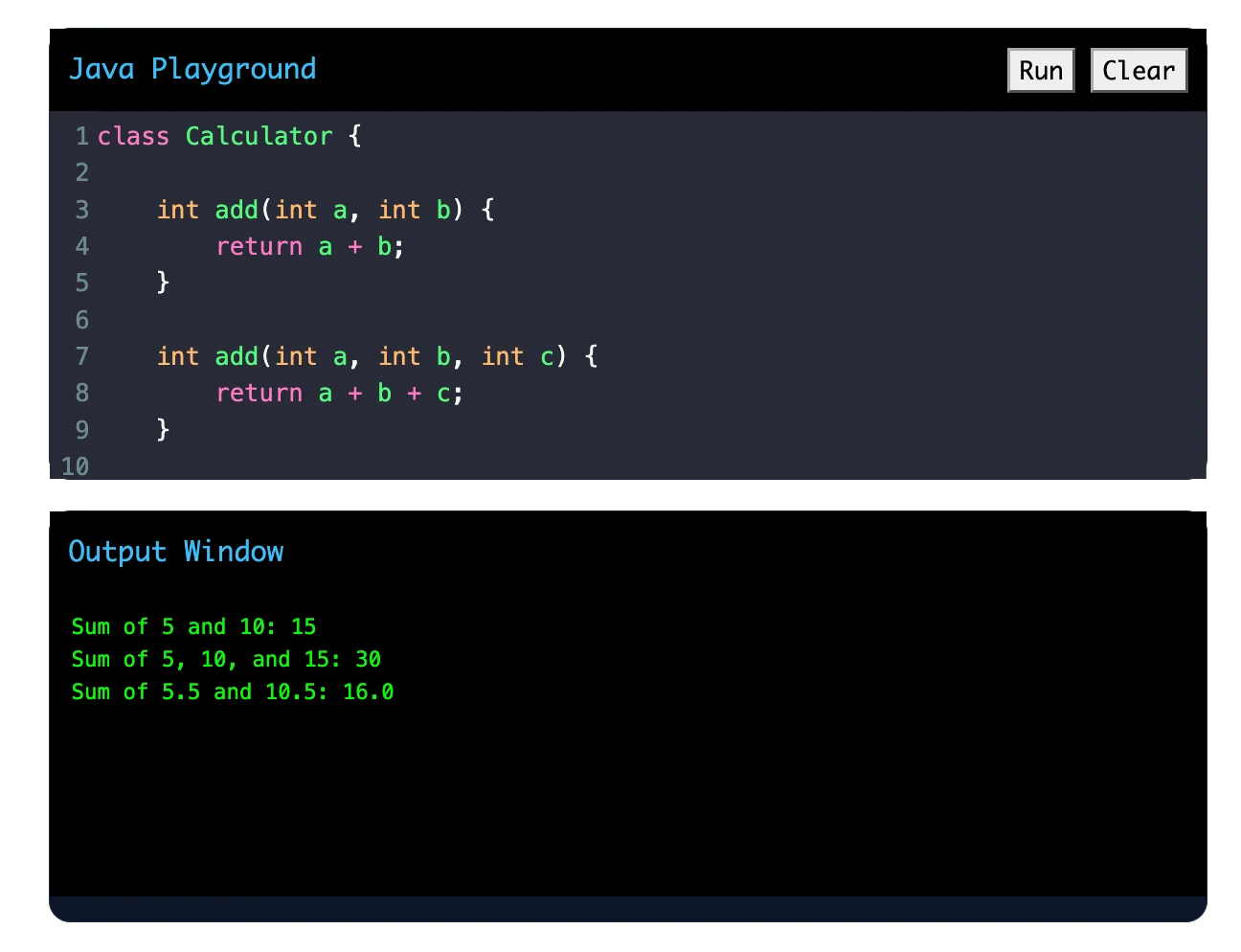
Task: Click line number 6 in the gutter
Action: (x=82, y=320)
